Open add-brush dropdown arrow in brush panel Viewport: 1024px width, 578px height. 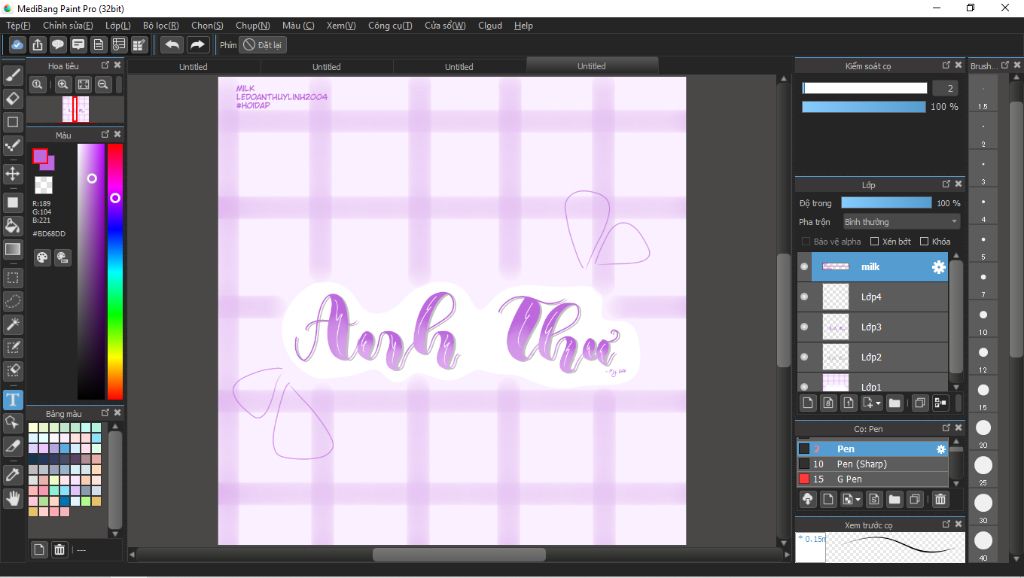[858, 500]
